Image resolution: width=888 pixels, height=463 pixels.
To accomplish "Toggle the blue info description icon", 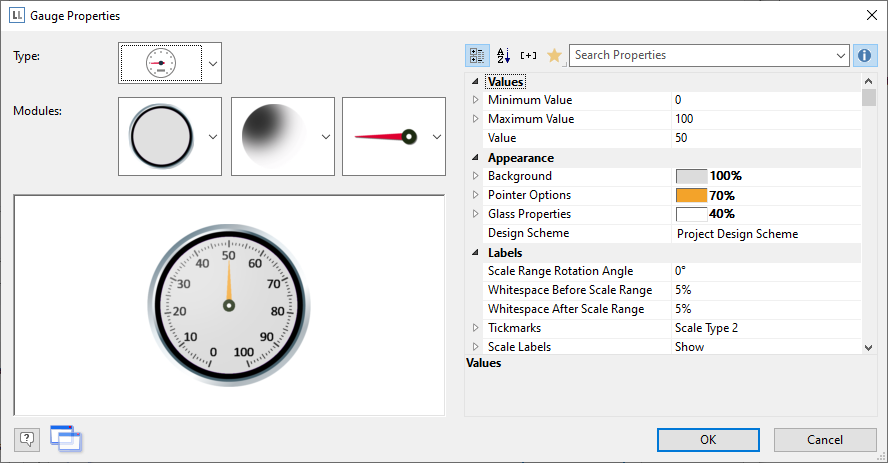I will tap(866, 56).
